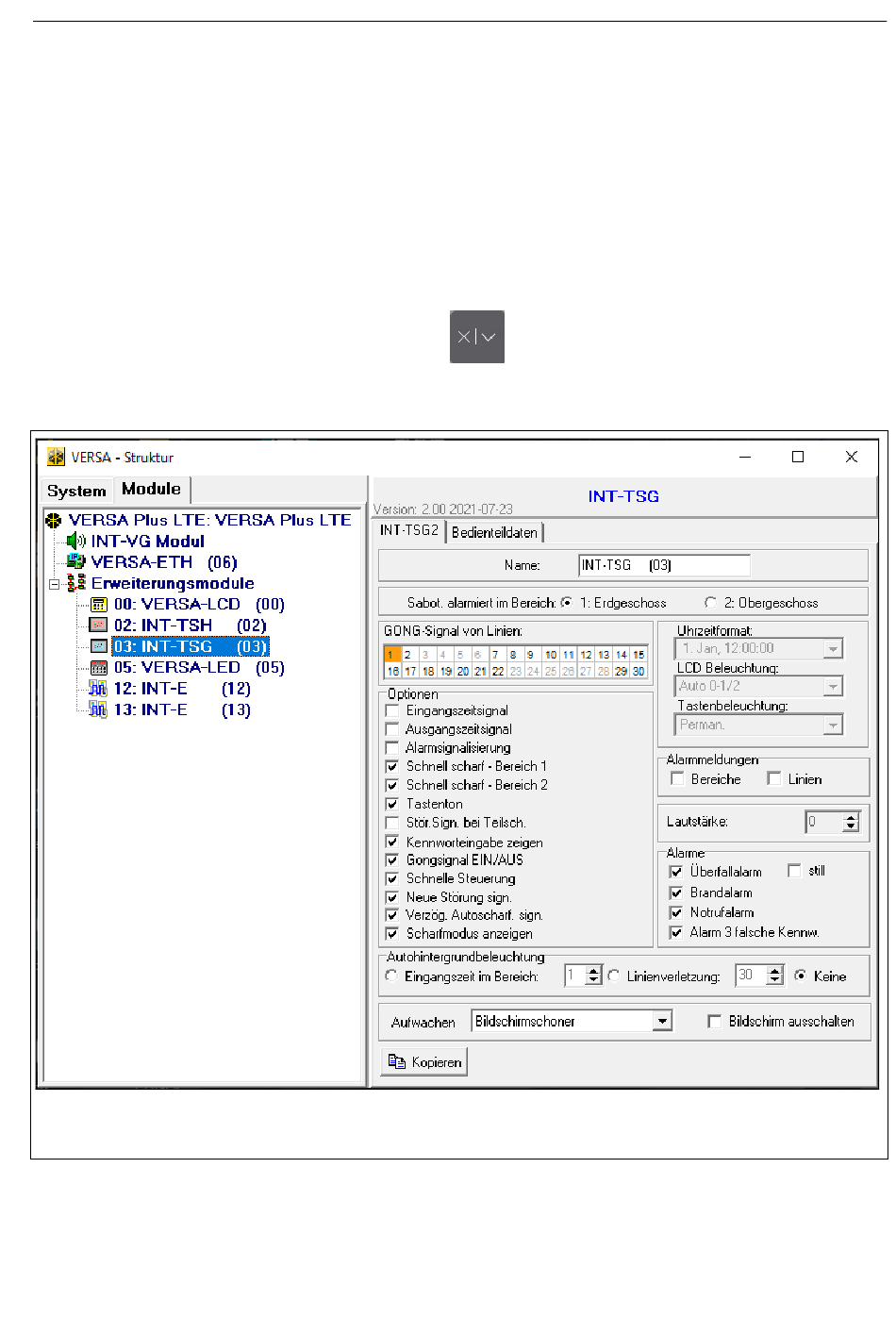Screen dimensions: 896x1318
Task: Enable Ausgangszeitsignal option
Action: pyautogui.click(x=392, y=729)
